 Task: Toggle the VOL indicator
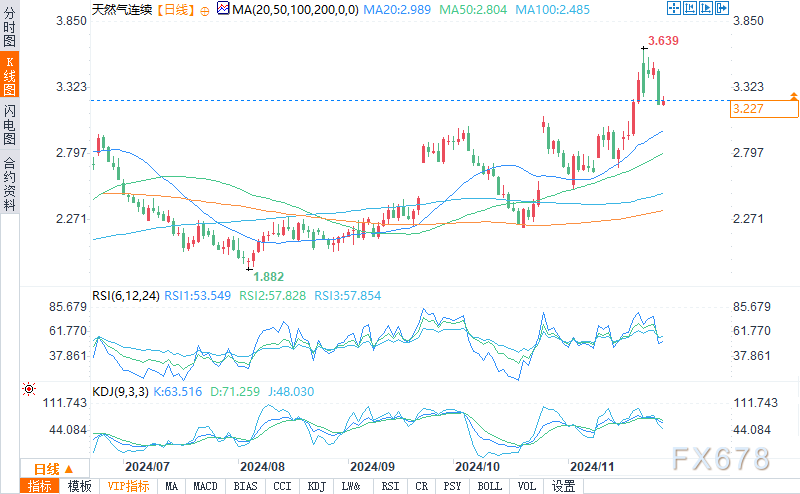tap(527, 486)
